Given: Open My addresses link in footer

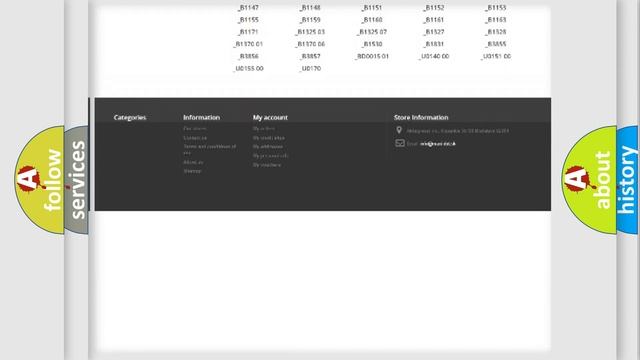Looking at the screenshot, I should pos(268,147).
